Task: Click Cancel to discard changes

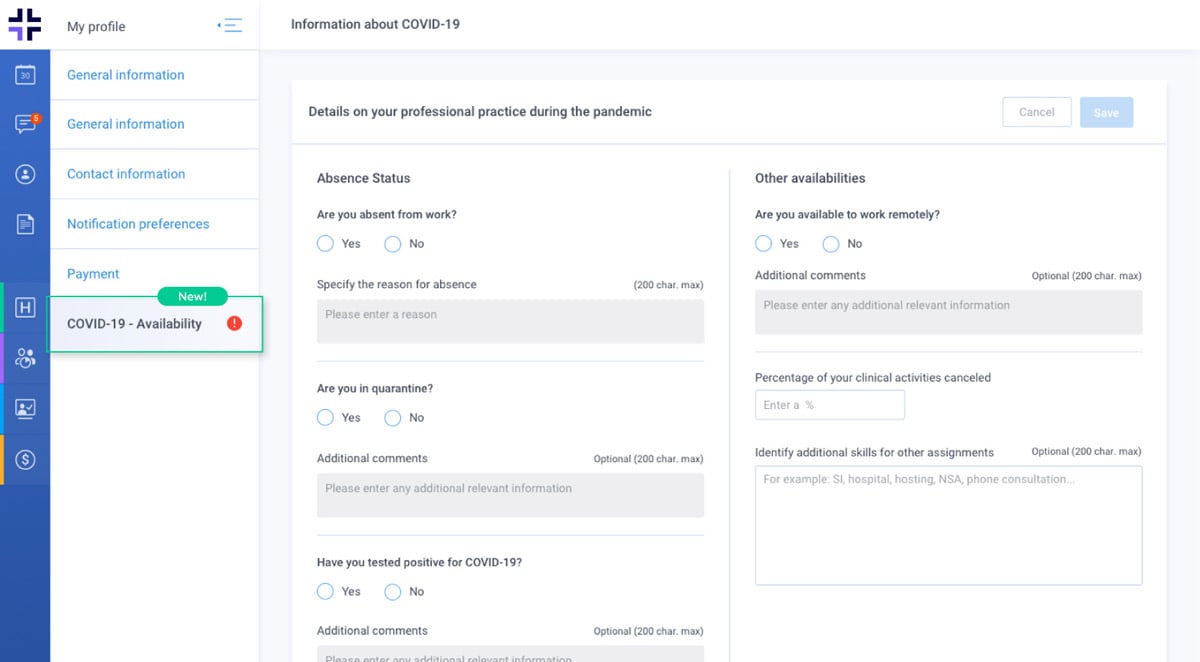Action: tap(1036, 111)
